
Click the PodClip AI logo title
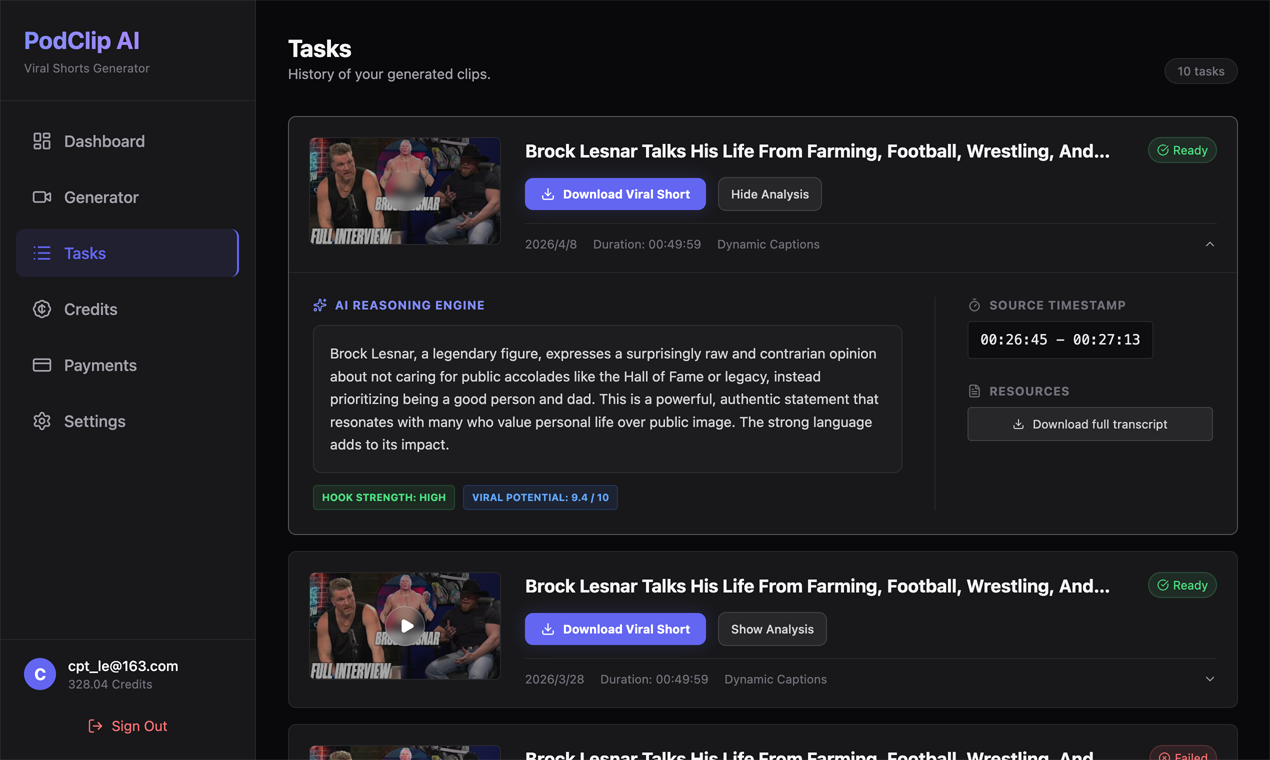(x=82, y=41)
